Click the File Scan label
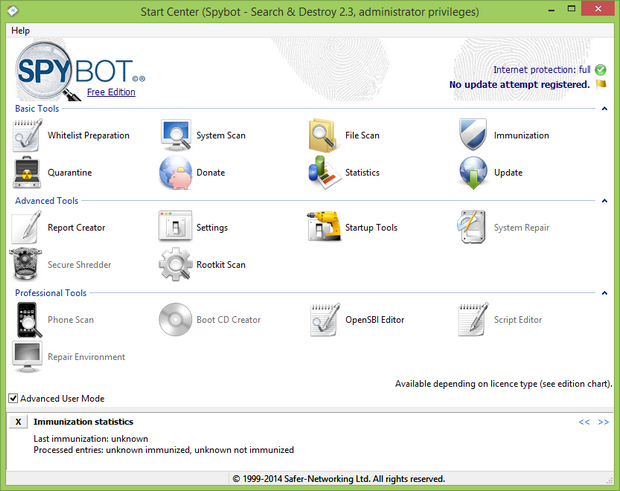 [x=362, y=135]
